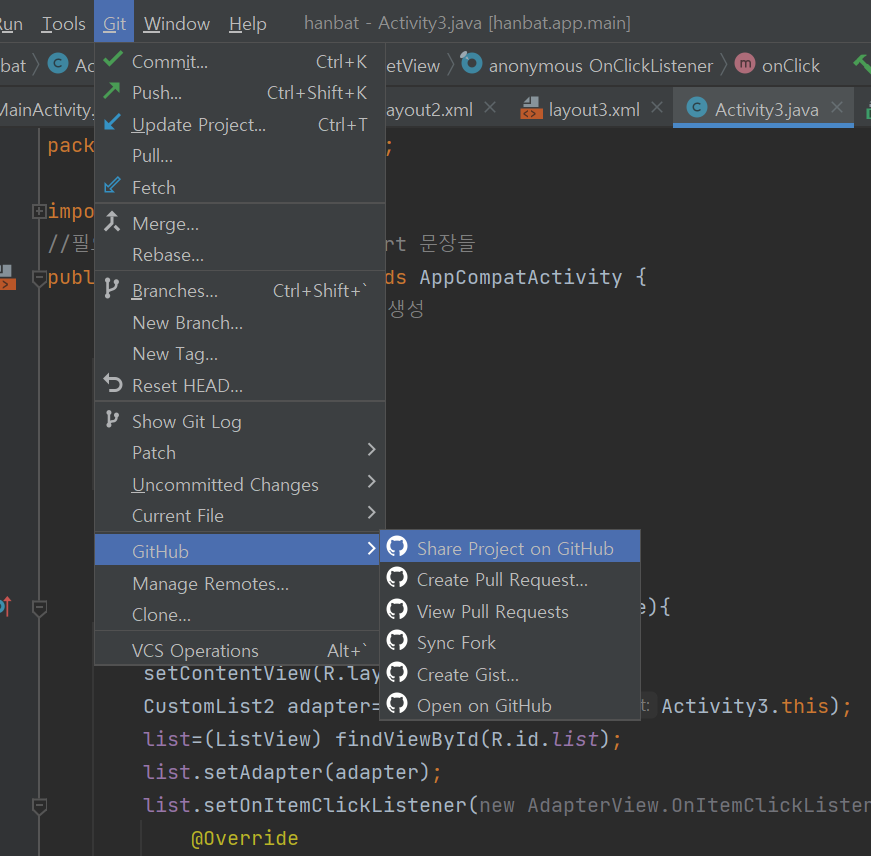Viewport: 871px width, 856px height.
Task: Click the anonymous OnClickListener breadcrumb label
Action: coord(600,66)
